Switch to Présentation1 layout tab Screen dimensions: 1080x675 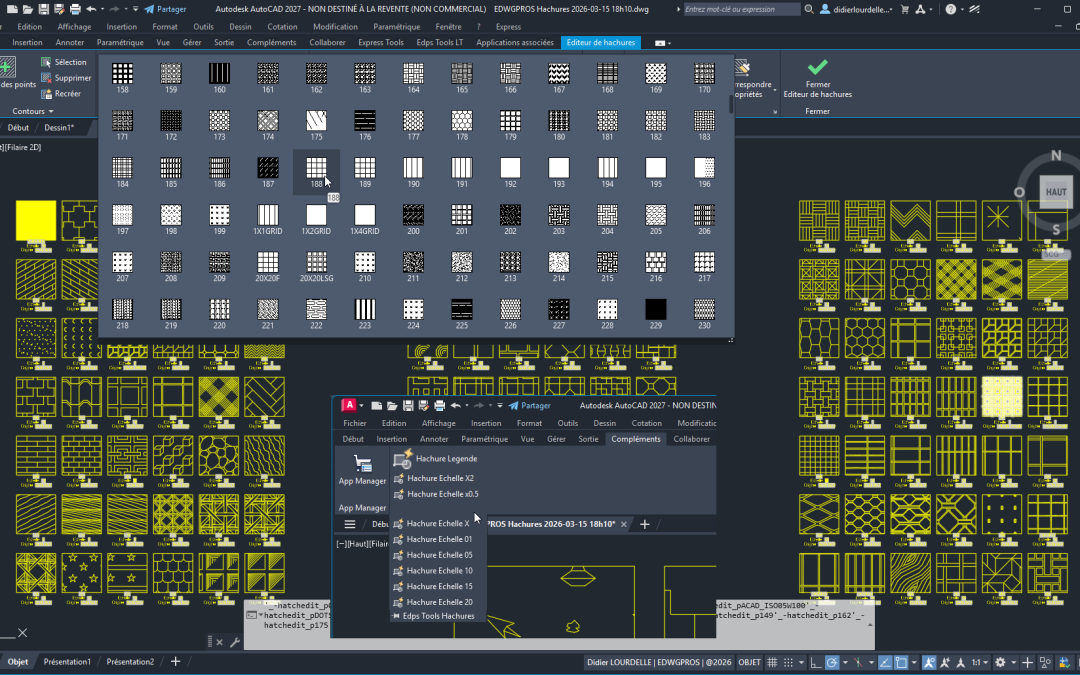67,662
